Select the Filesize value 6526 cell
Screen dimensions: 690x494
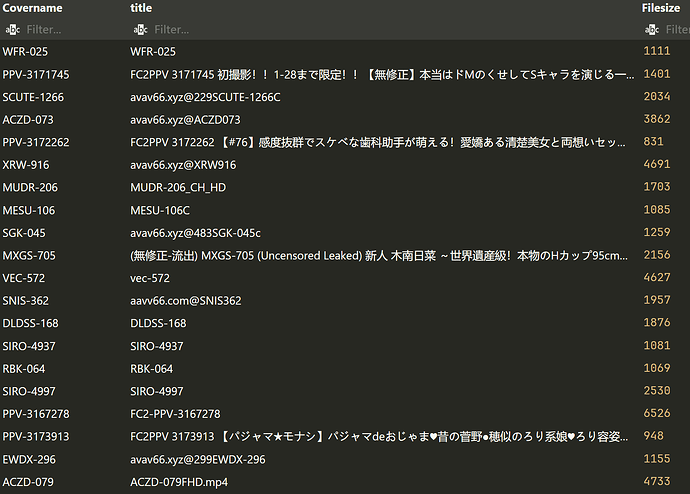(657, 413)
